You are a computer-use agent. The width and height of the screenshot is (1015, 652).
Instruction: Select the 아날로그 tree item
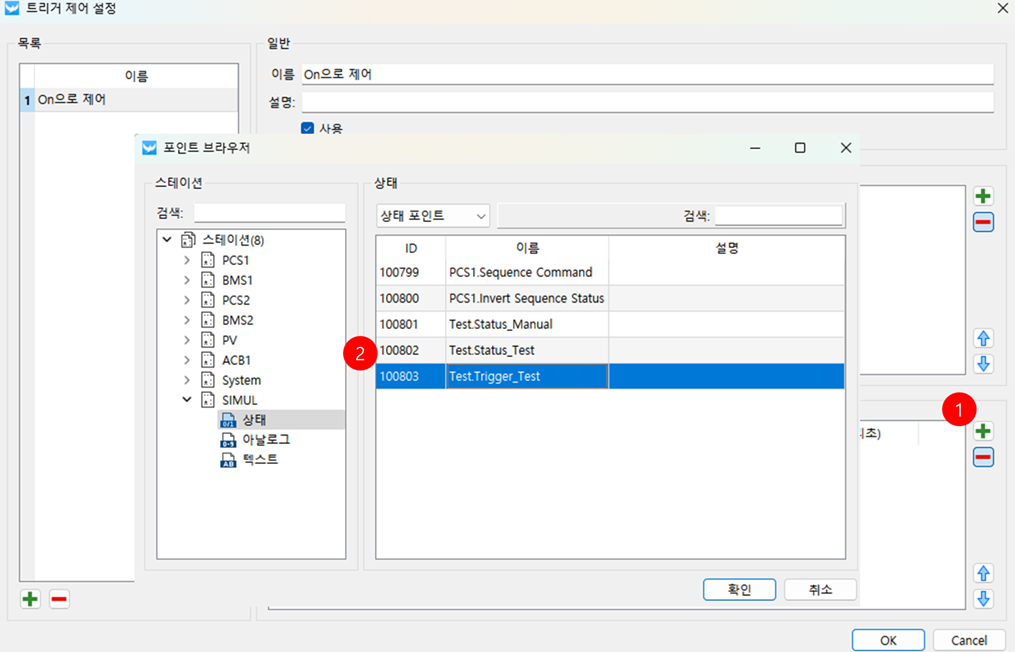click(266, 440)
